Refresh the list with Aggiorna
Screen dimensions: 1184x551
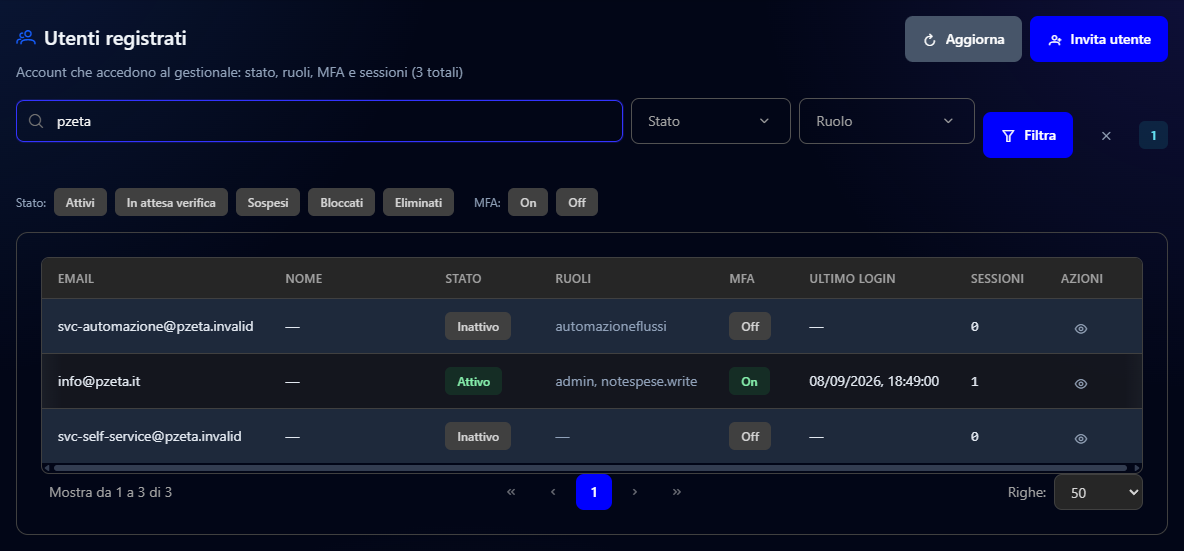click(964, 39)
